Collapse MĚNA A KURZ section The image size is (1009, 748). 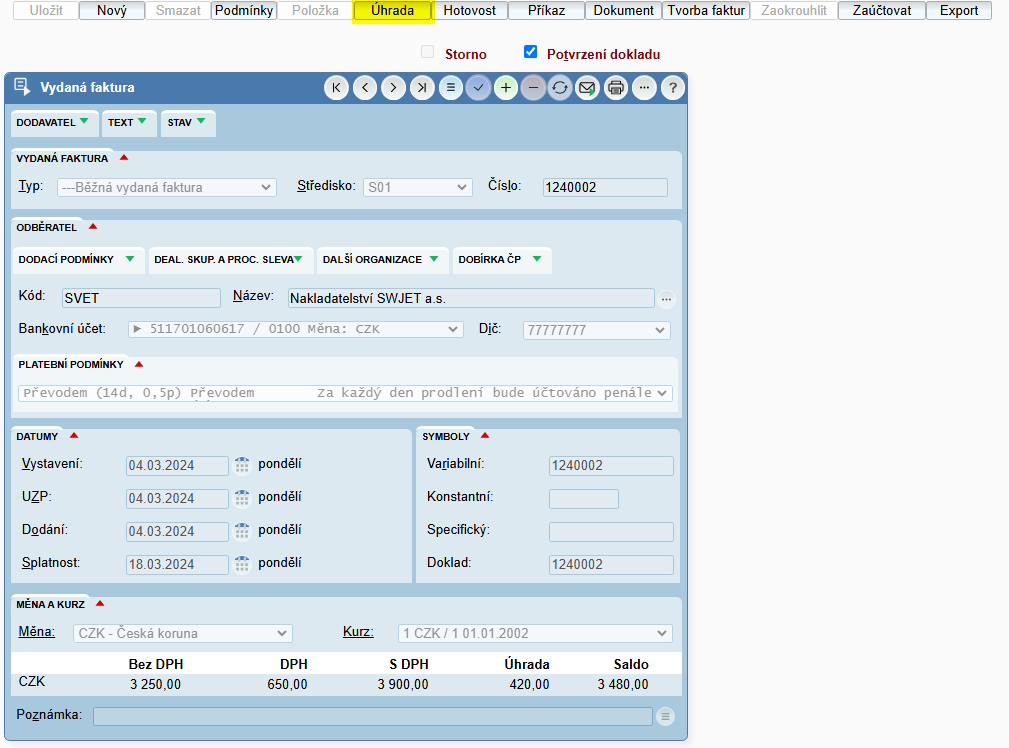[x=100, y=604]
